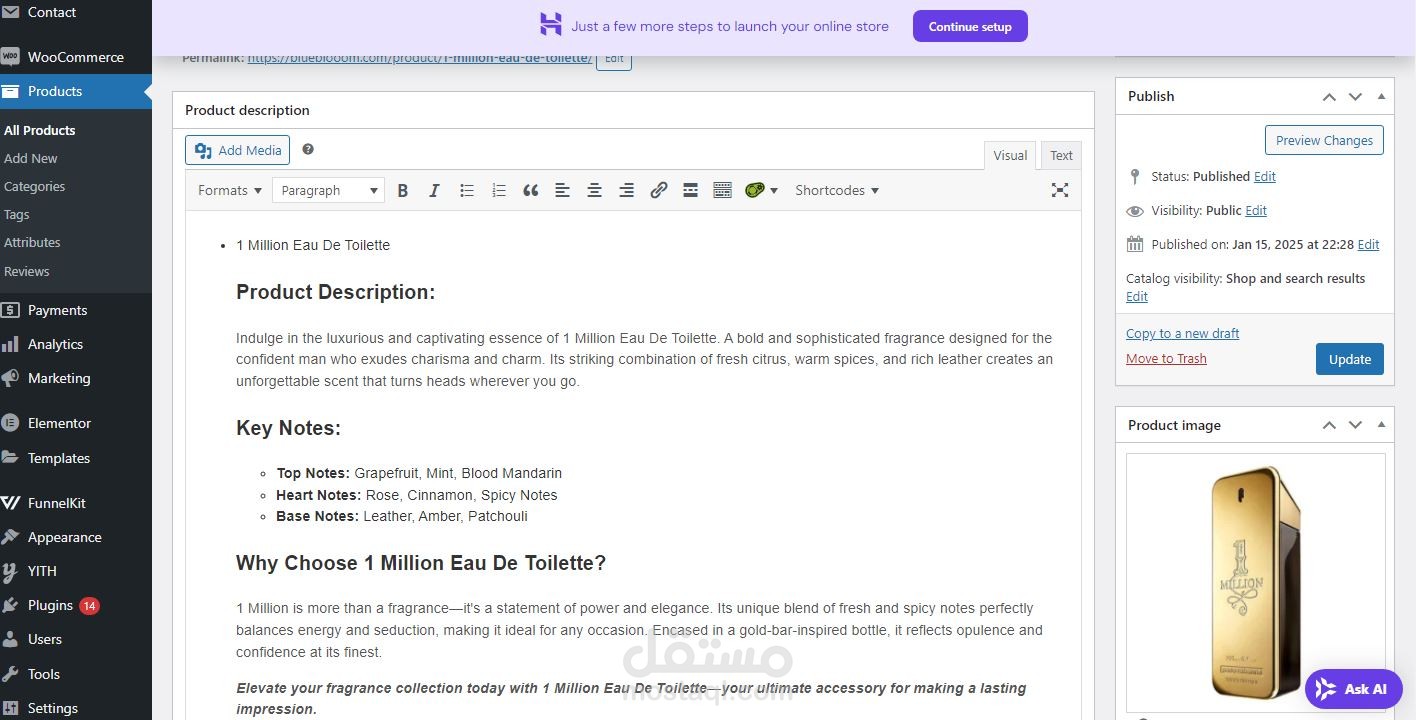Open Settings in the admin sidebar
The width and height of the screenshot is (1416, 720).
[76, 708]
